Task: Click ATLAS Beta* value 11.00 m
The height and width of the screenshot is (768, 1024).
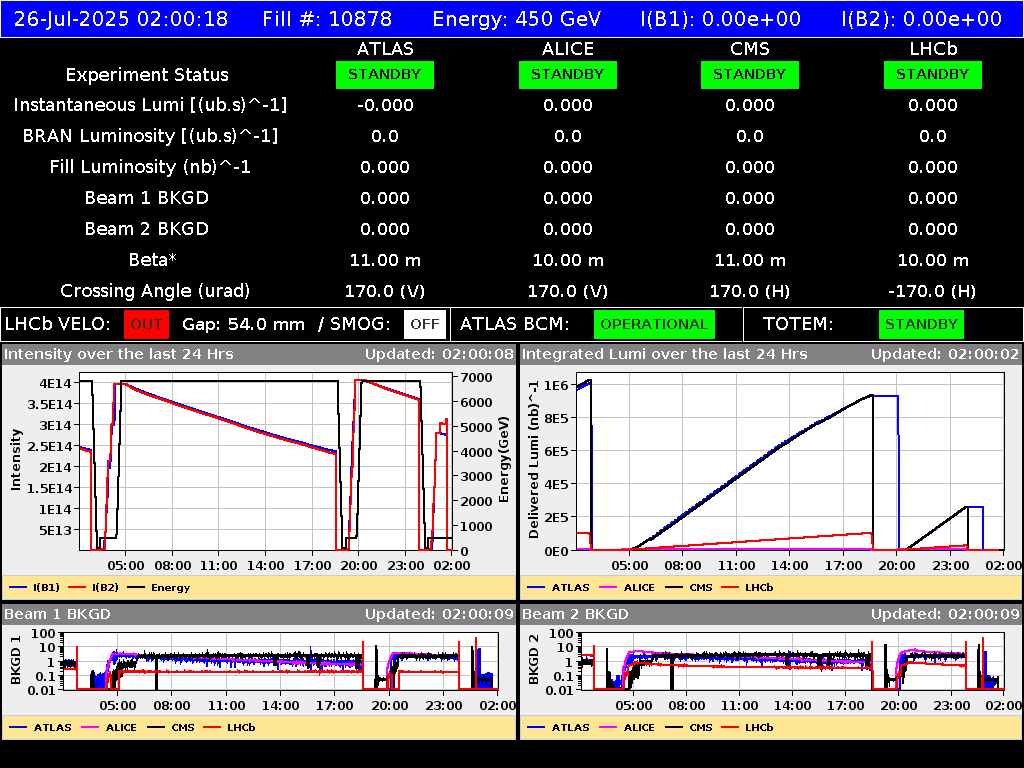Action: click(385, 261)
